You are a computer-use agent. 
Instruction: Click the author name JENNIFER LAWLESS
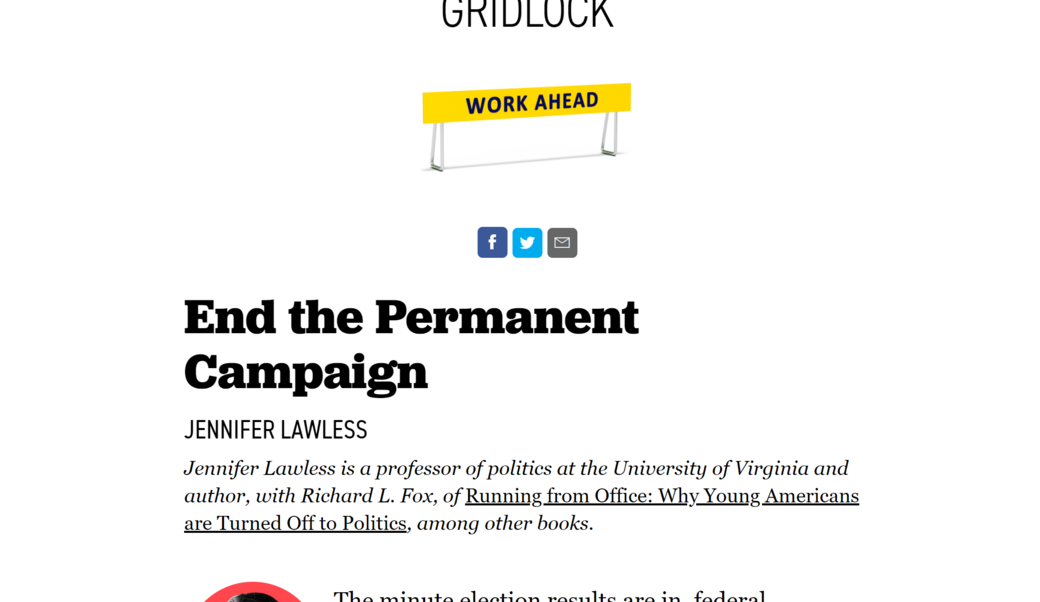tap(275, 430)
